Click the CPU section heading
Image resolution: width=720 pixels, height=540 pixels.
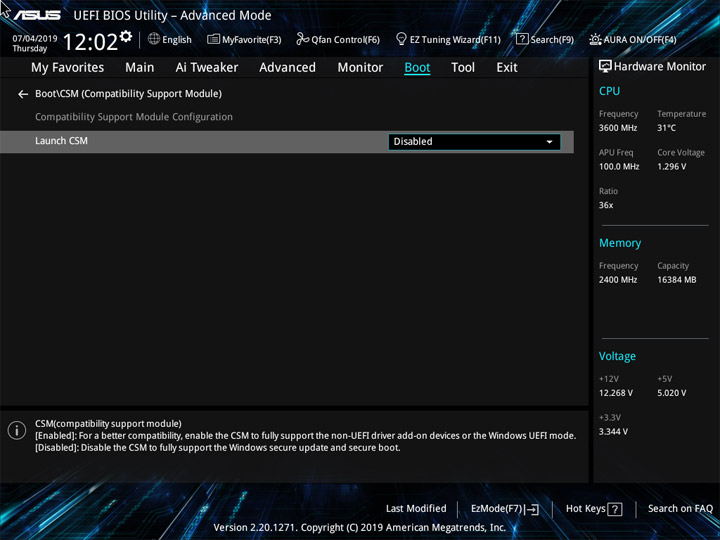(609, 91)
